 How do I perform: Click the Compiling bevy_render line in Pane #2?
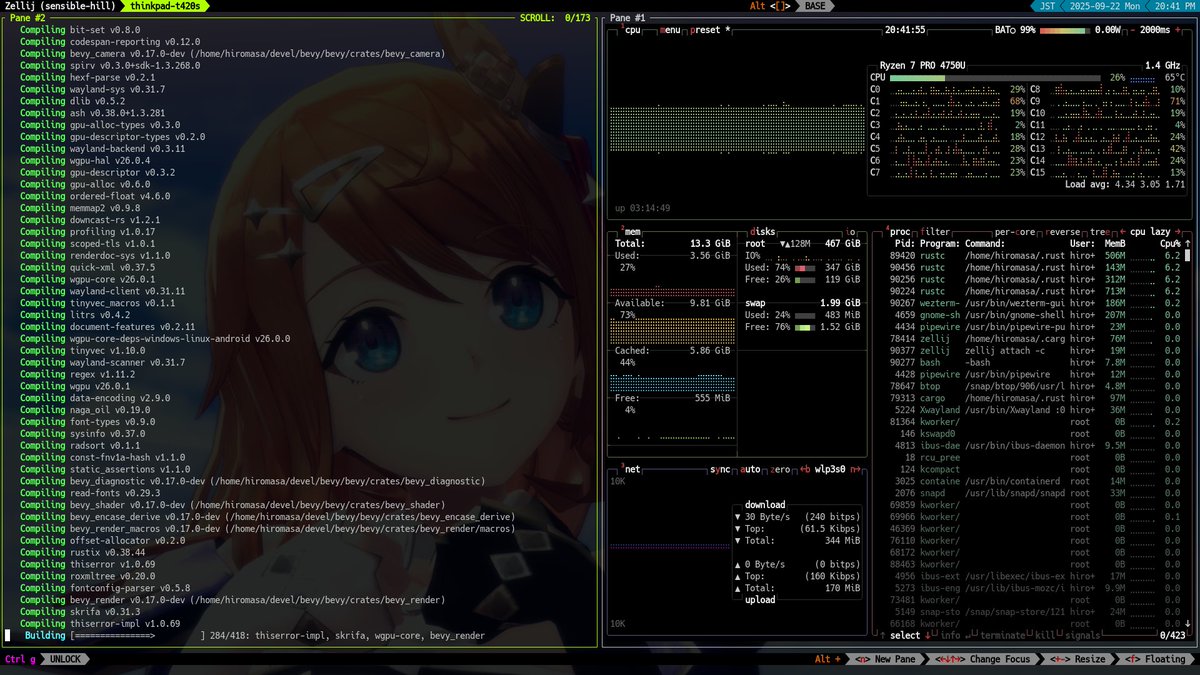point(233,600)
